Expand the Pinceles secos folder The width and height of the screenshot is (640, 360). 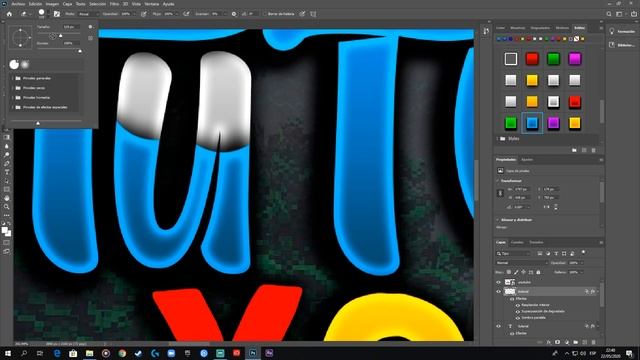13,88
